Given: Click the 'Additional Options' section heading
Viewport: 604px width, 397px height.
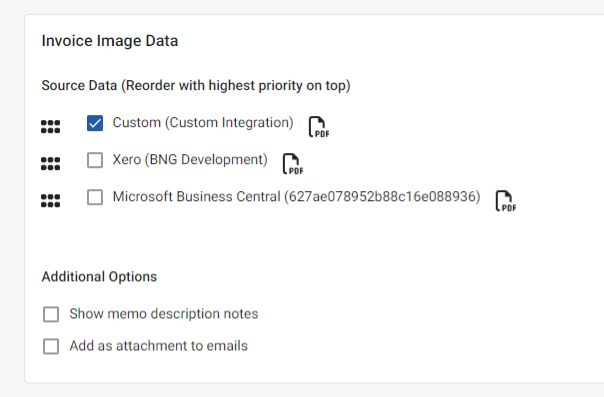Looking at the screenshot, I should (x=99, y=277).
